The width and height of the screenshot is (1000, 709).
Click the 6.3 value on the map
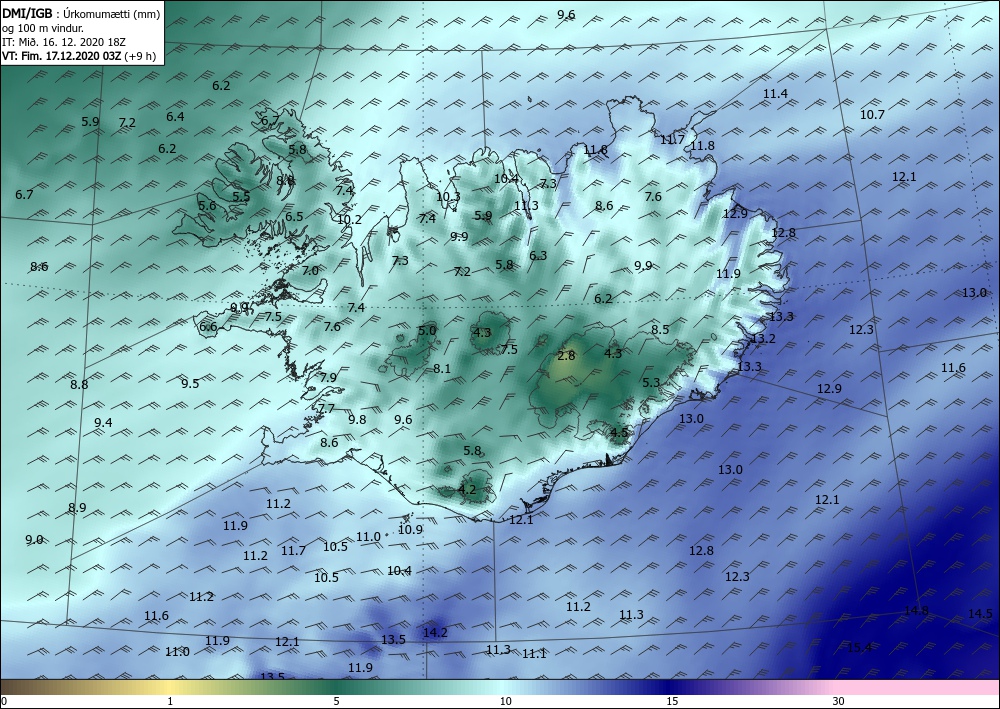click(x=538, y=256)
